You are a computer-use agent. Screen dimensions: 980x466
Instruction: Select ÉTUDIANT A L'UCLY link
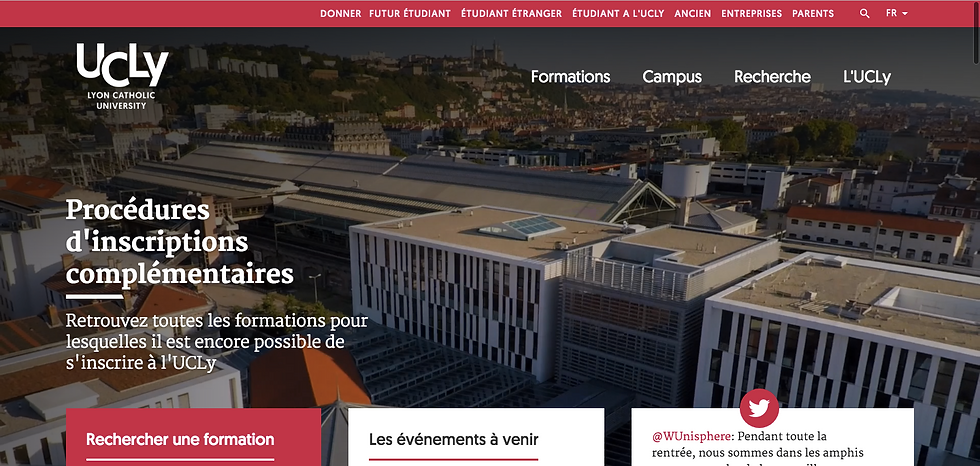pyautogui.click(x=618, y=13)
